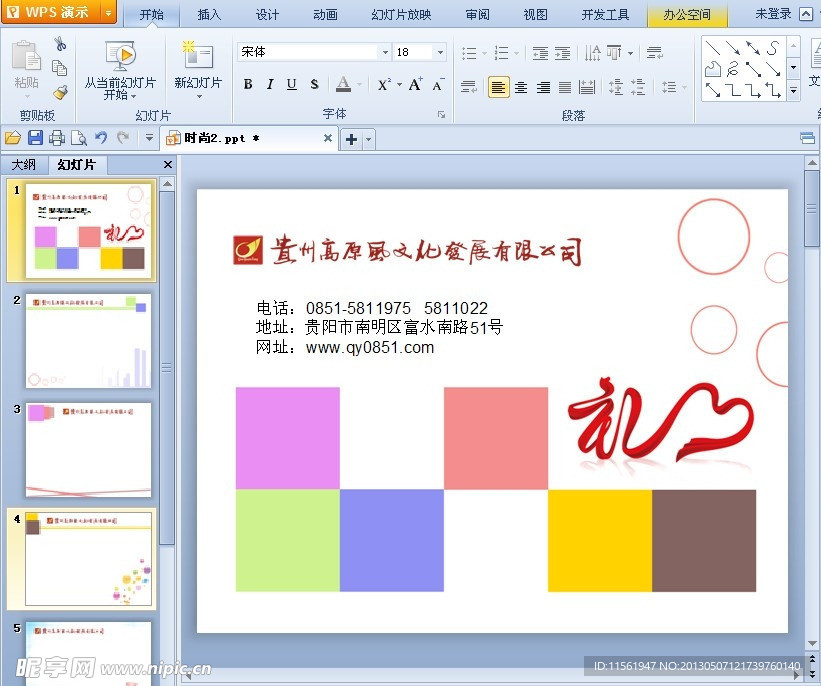Select slide 2 thumbnail
The width and height of the screenshot is (821, 686).
[88, 340]
